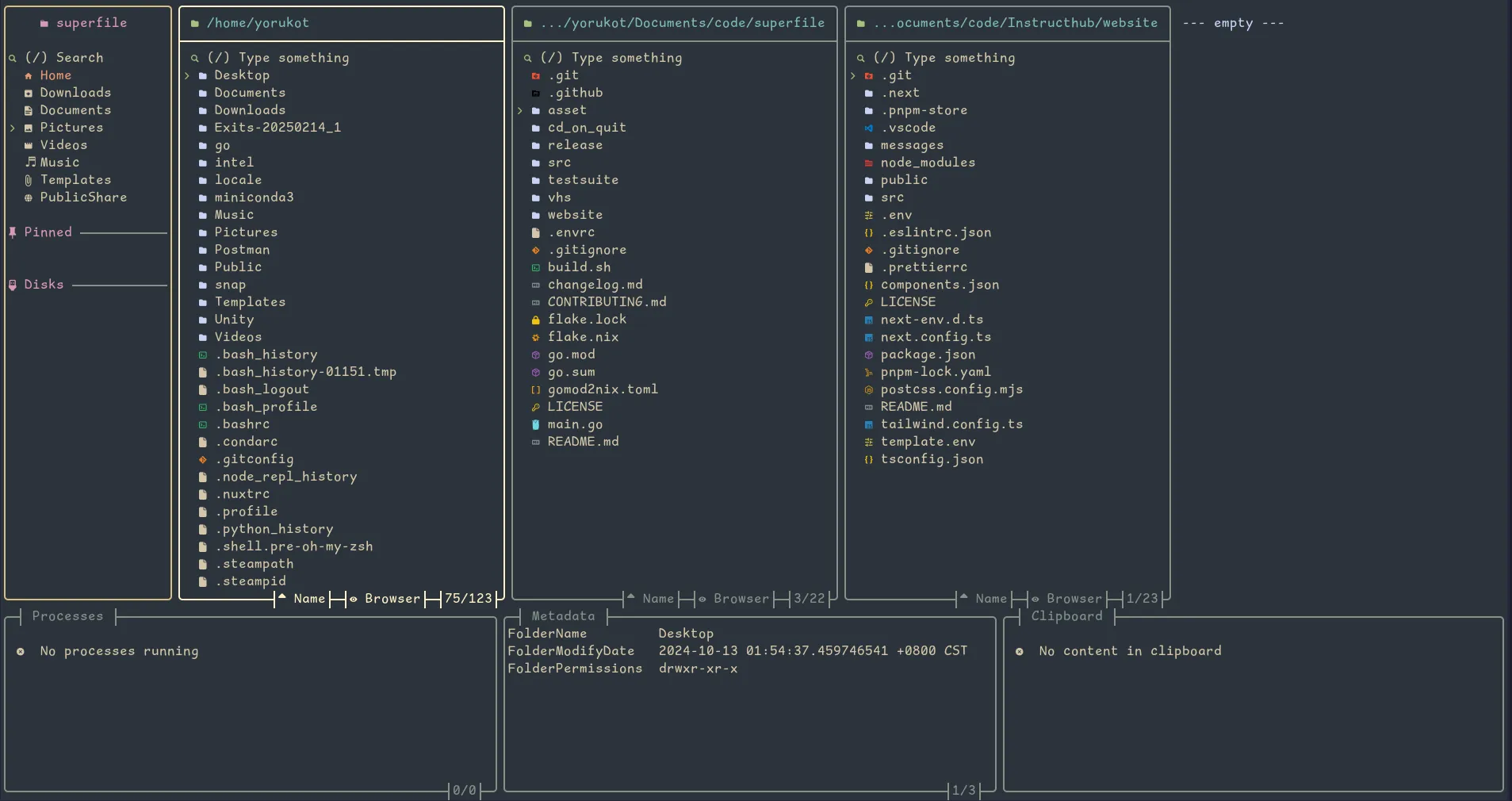Expand the Desktop folder chevron
Screen dimensions: 1512x801
pyautogui.click(x=186, y=75)
